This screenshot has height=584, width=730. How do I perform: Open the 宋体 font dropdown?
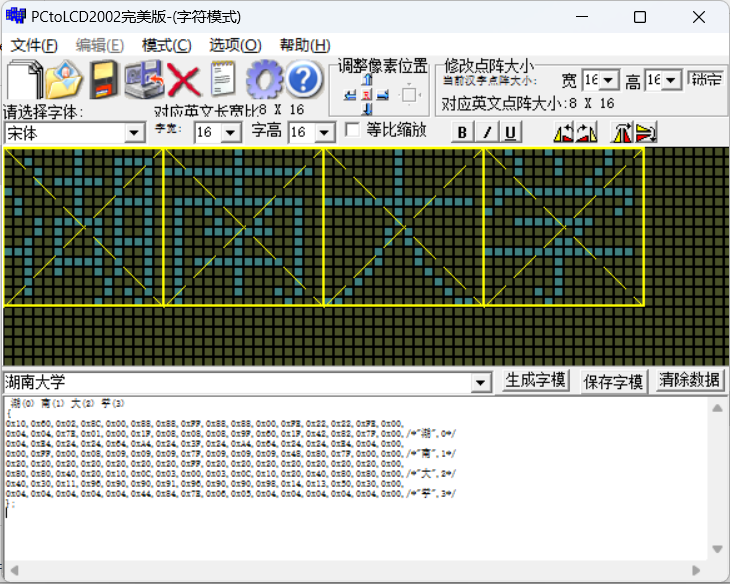134,133
